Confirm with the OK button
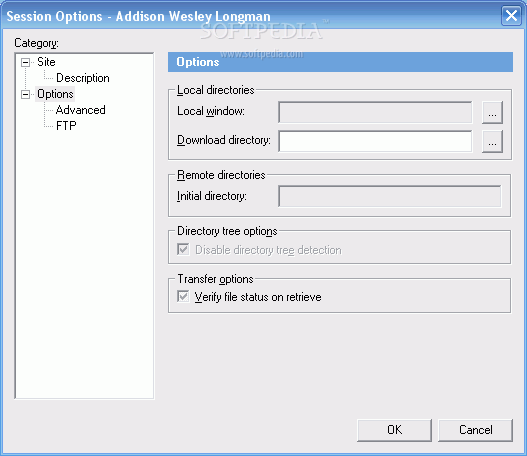The width and height of the screenshot is (527, 456). [x=394, y=430]
